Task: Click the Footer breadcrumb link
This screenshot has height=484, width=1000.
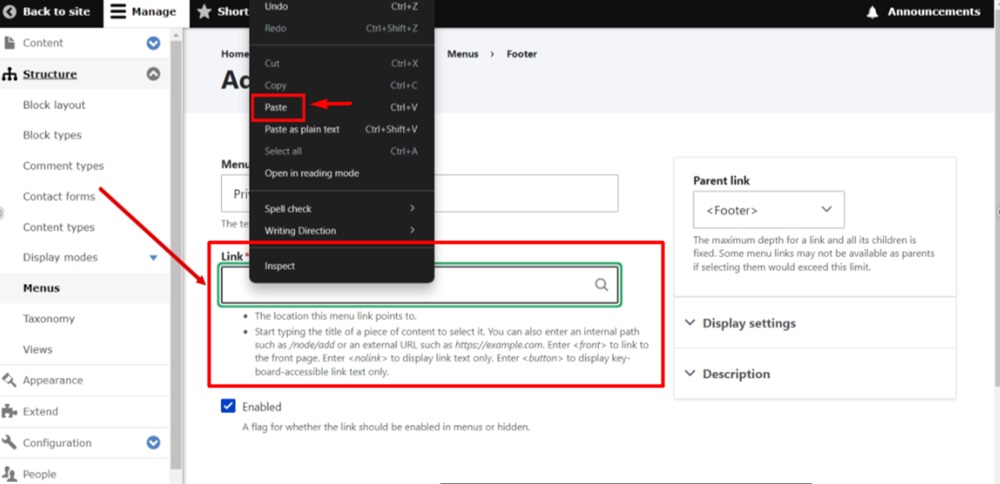Action: point(522,54)
